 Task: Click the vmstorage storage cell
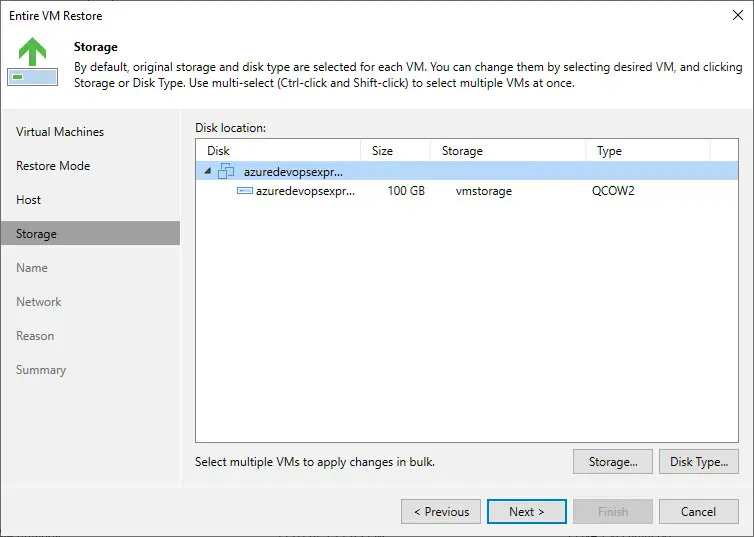point(484,191)
